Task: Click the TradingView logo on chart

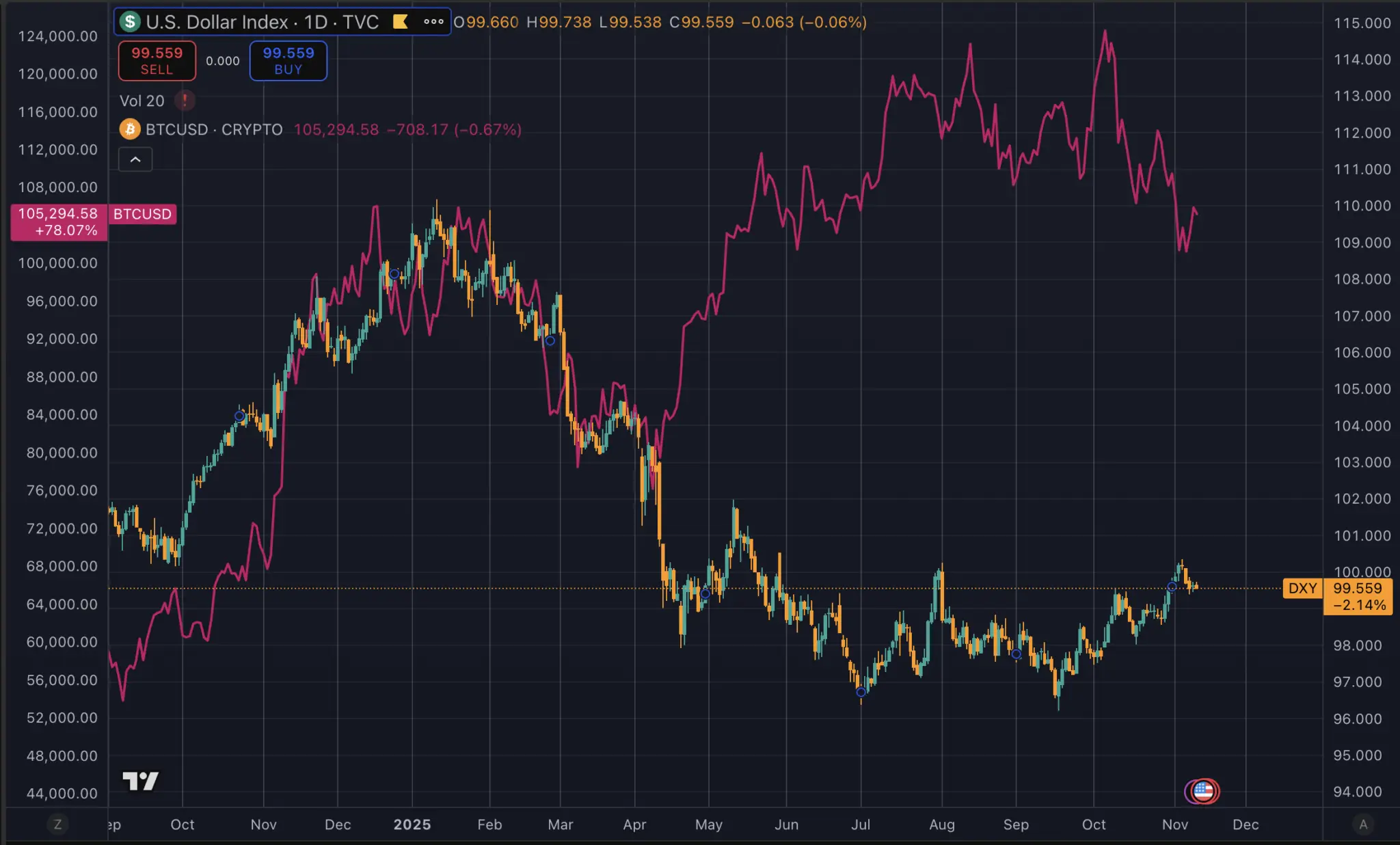Action: 141,781
